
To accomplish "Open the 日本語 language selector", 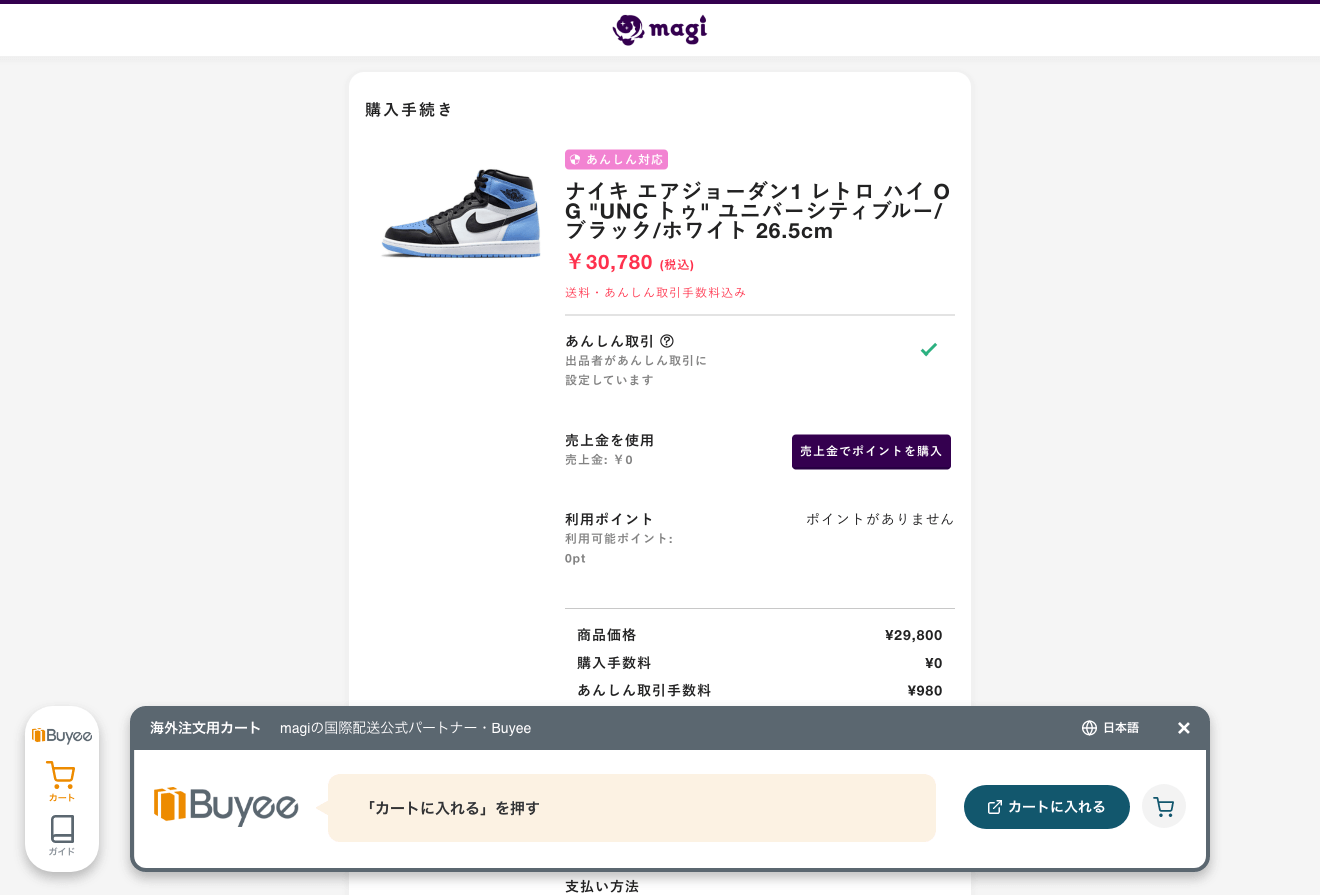I will tap(1110, 728).
